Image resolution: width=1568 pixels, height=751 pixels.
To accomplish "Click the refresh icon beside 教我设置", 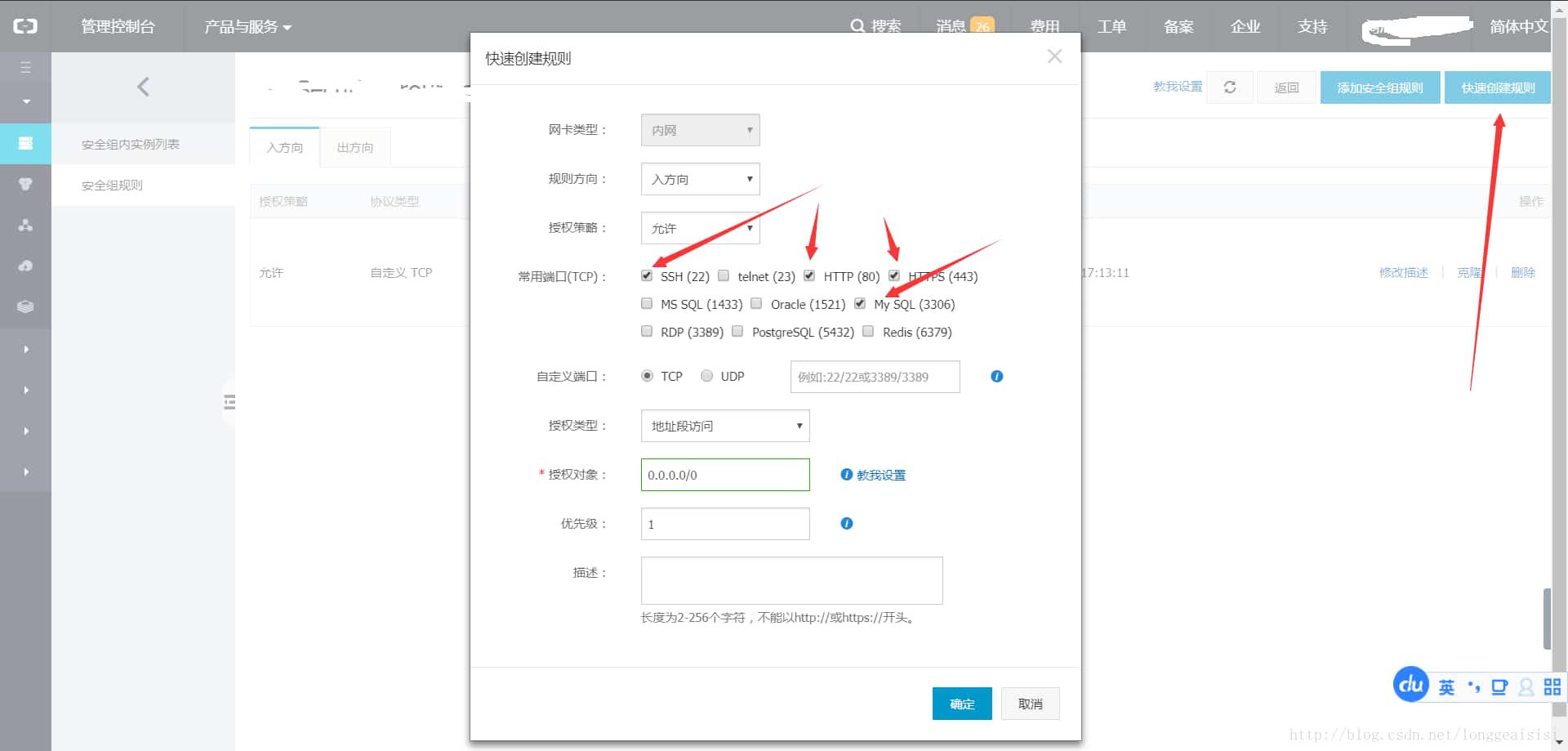I will [x=1230, y=87].
